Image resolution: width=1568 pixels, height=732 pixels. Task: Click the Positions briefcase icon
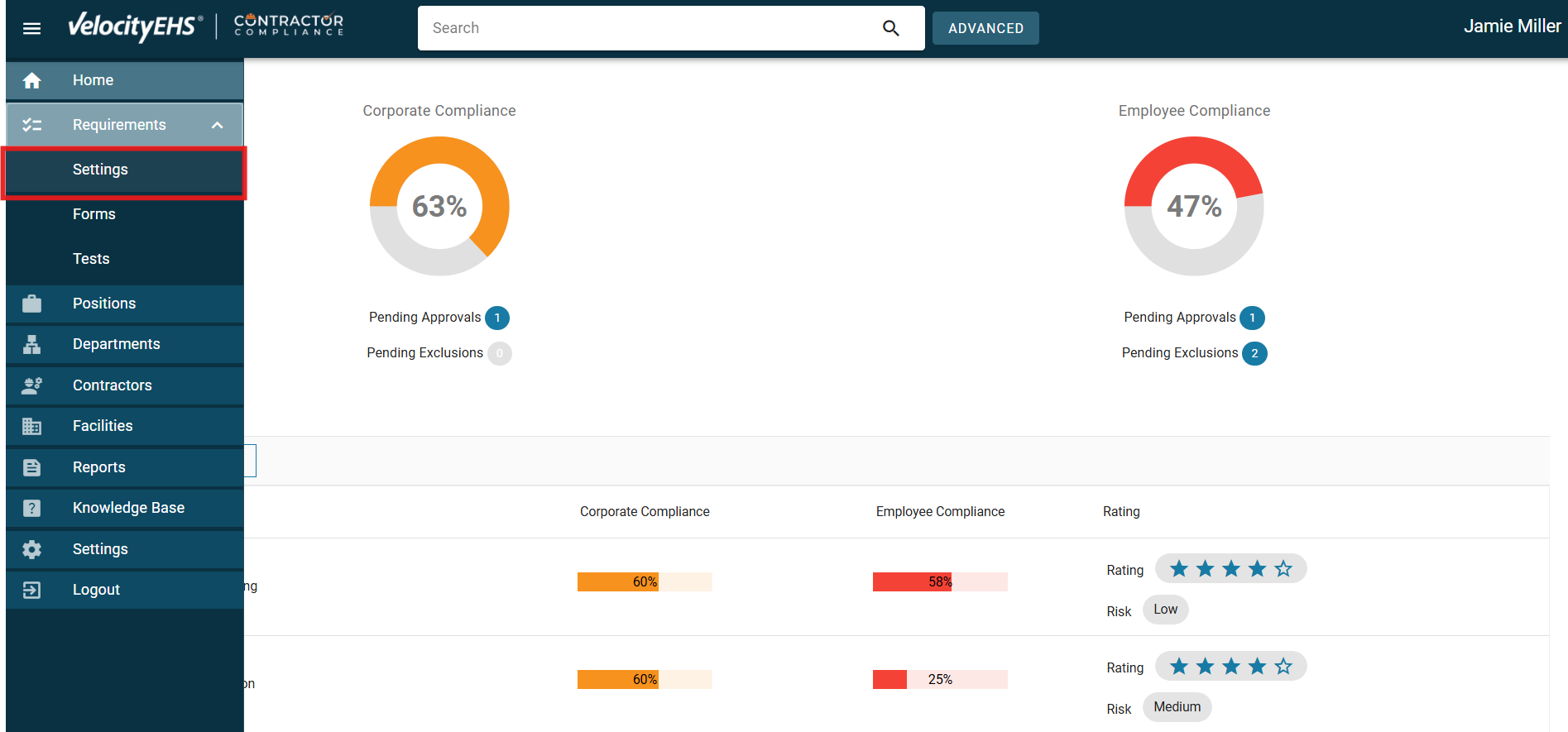point(31,304)
